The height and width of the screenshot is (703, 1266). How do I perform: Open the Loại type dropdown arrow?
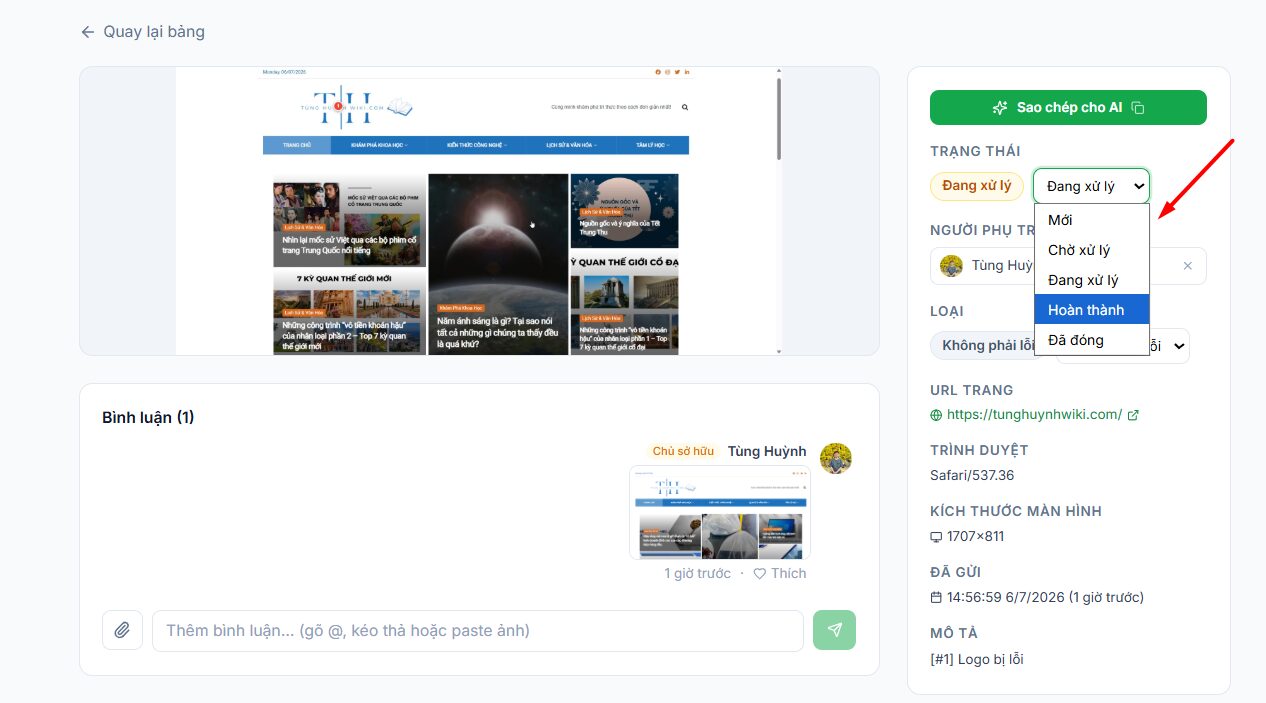tap(1179, 346)
